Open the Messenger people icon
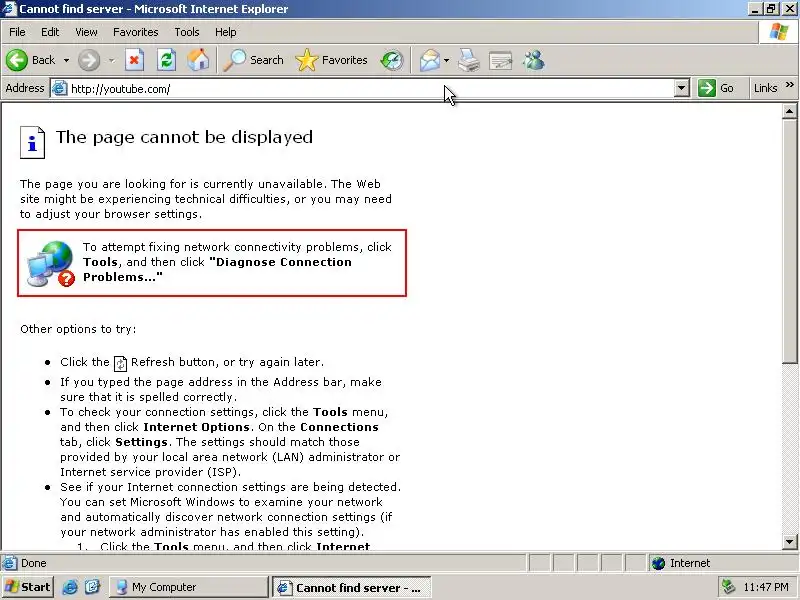This screenshot has width=800, height=600. [534, 60]
